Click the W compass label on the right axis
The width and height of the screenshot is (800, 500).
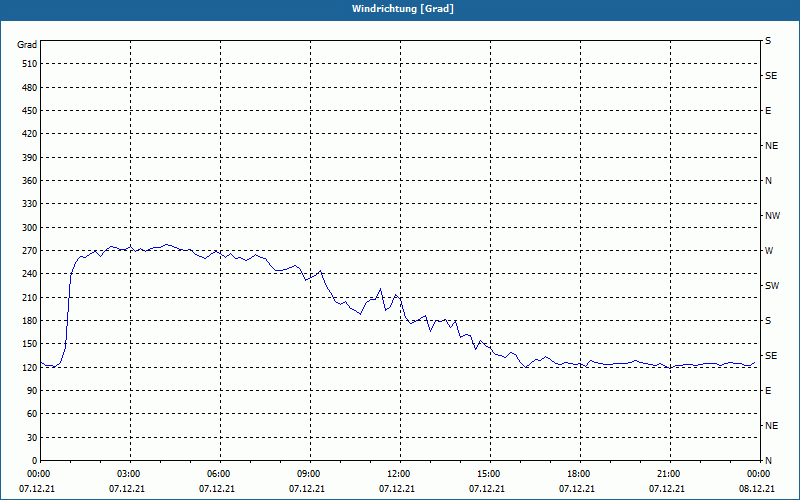coord(769,251)
